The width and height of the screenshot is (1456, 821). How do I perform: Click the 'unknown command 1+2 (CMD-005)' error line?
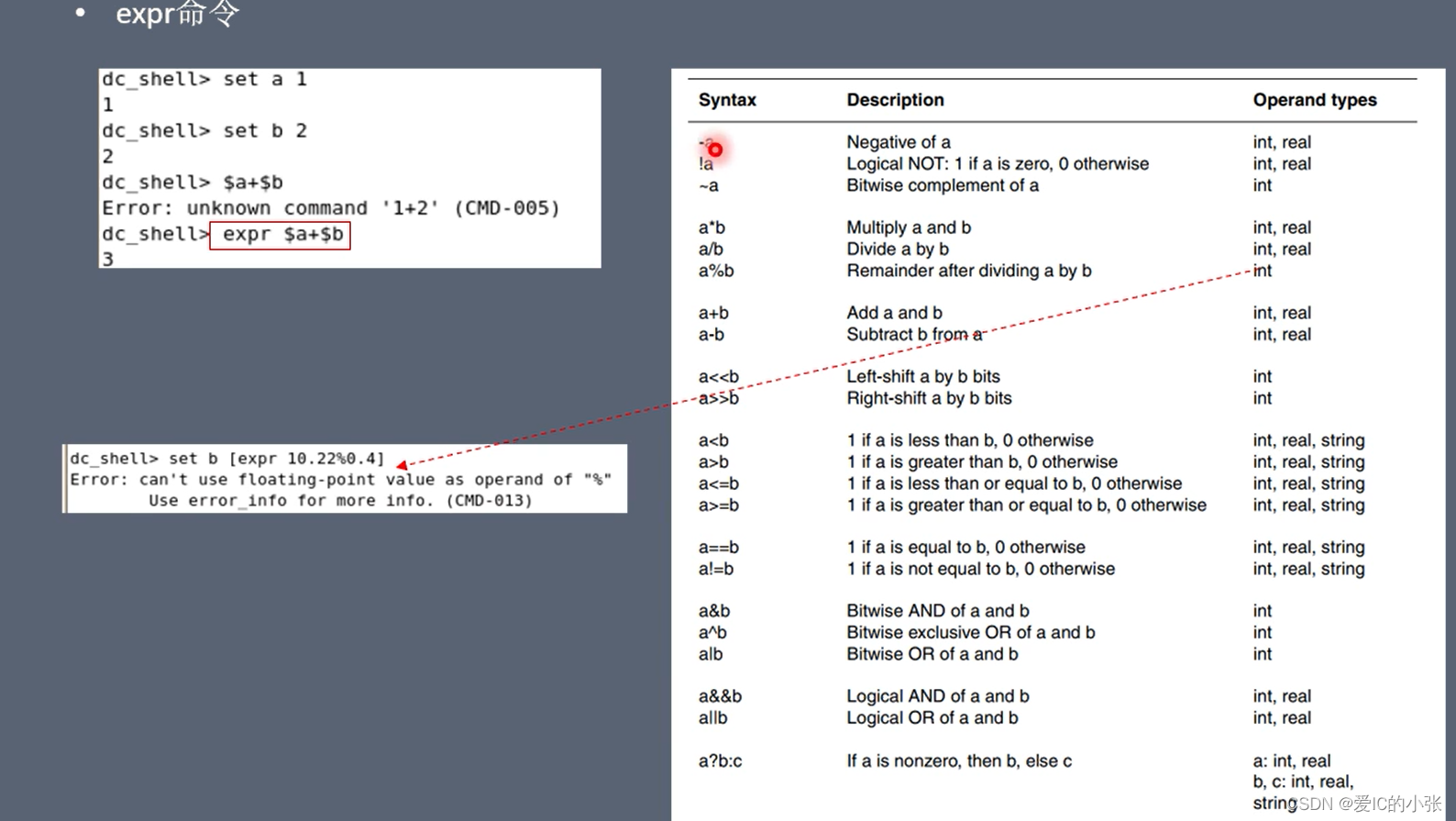click(x=331, y=208)
